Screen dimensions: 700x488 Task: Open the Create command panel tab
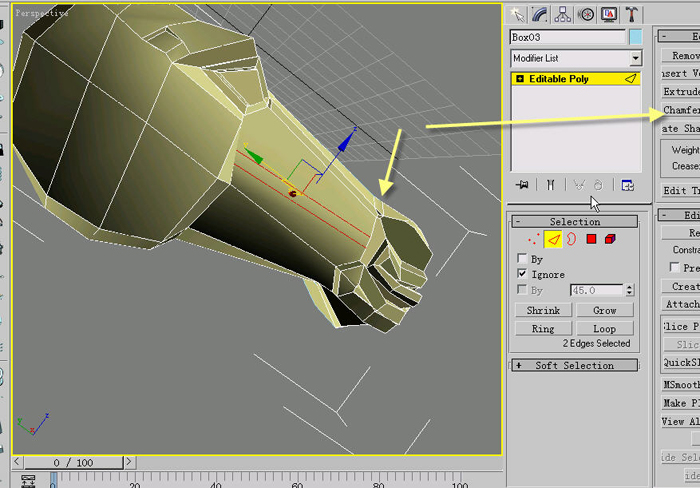517,15
